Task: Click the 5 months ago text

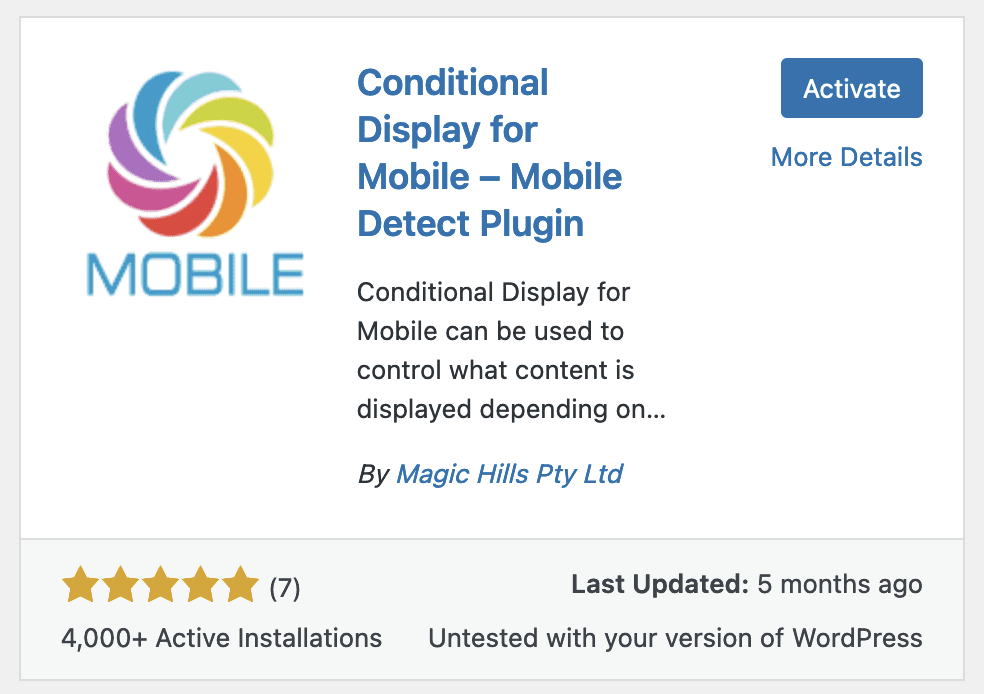Action: click(x=840, y=584)
